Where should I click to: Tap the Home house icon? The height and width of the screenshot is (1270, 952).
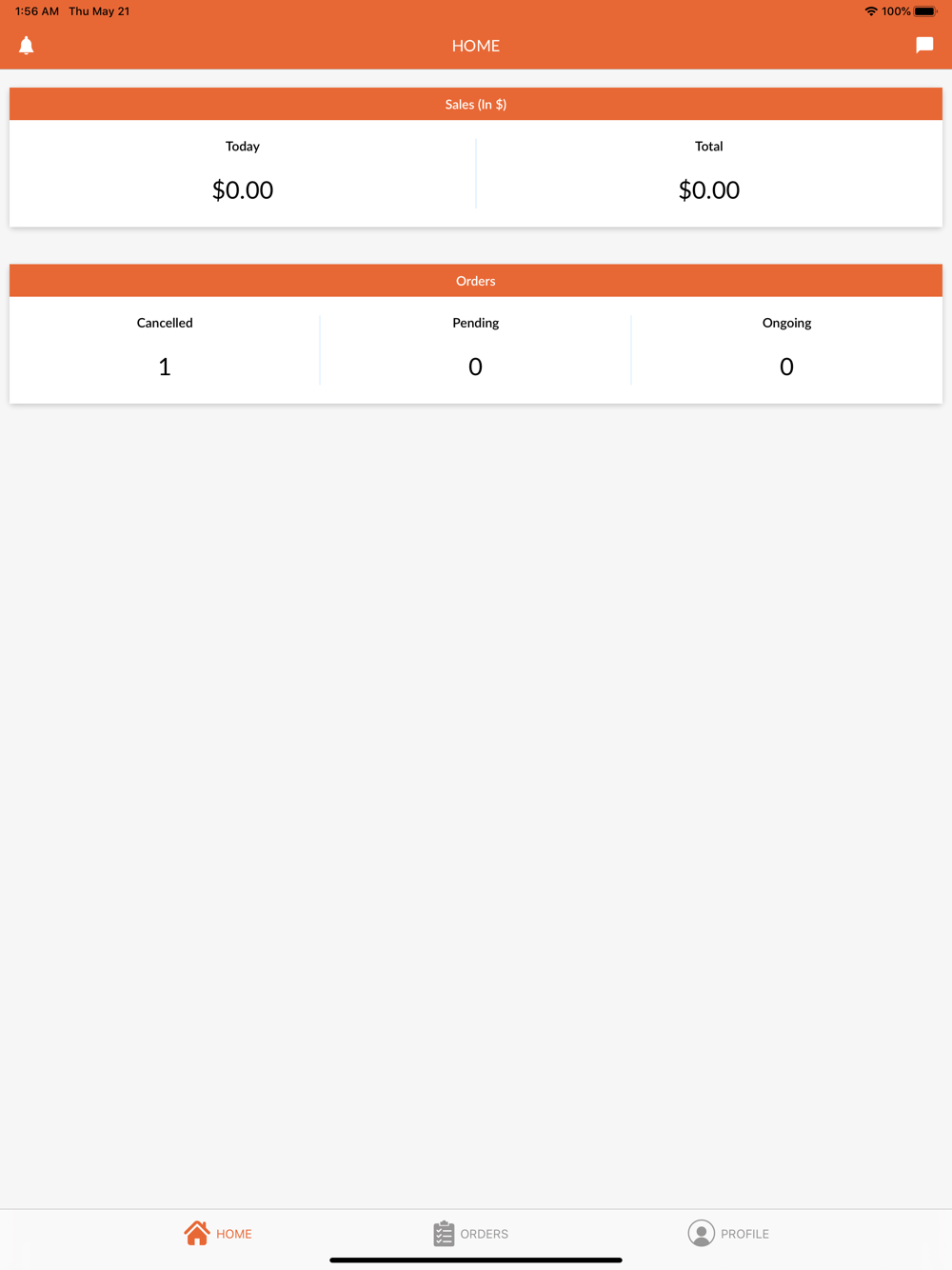point(197,1233)
